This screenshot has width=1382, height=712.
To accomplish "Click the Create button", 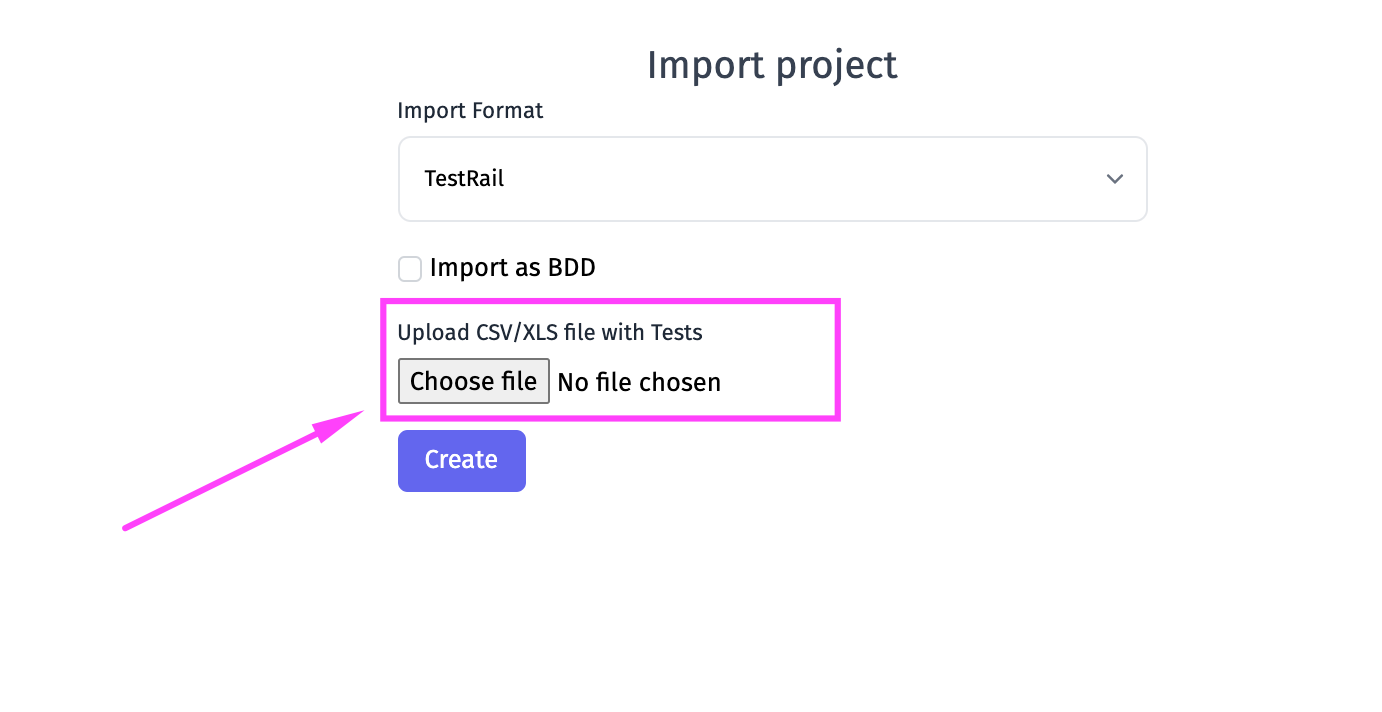I will (462, 461).
